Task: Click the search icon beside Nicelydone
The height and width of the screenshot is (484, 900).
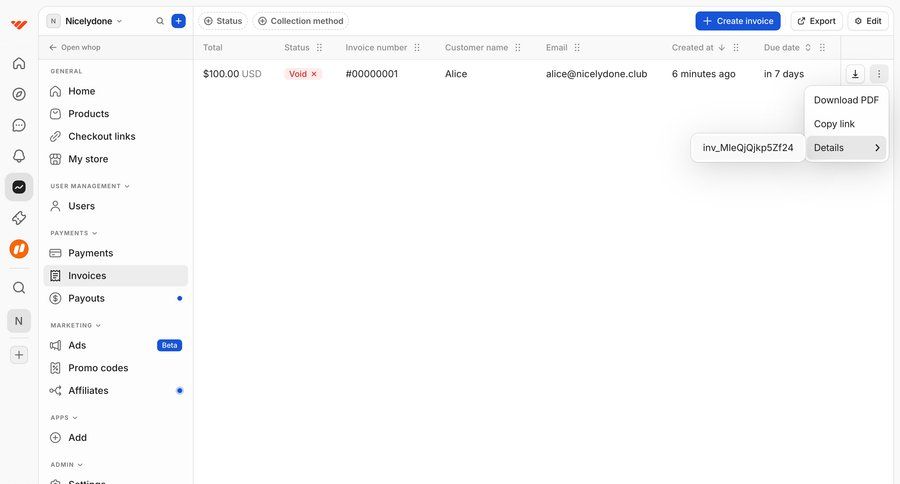Action: pyautogui.click(x=160, y=21)
